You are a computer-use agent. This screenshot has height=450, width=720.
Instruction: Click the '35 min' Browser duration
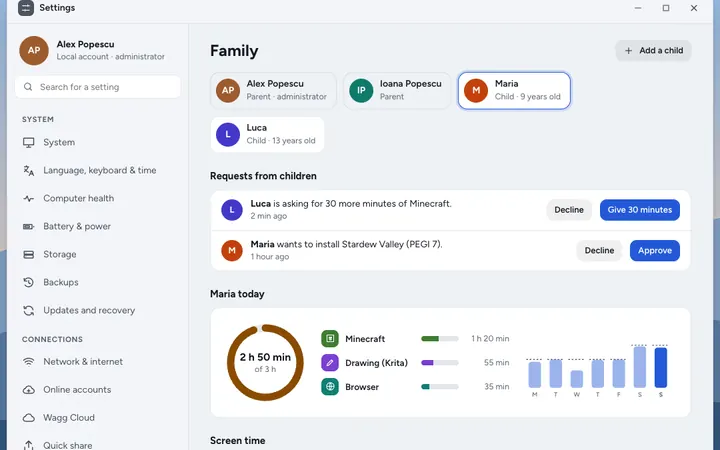pyautogui.click(x=496, y=387)
